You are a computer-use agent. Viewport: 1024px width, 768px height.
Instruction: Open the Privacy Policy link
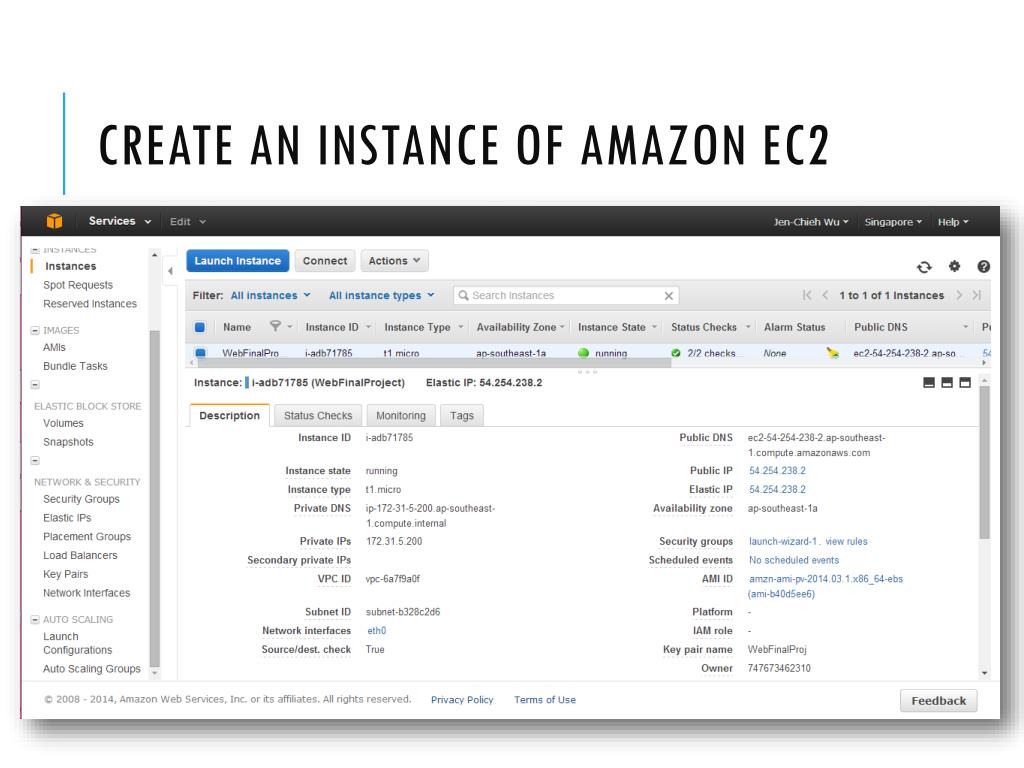(462, 699)
